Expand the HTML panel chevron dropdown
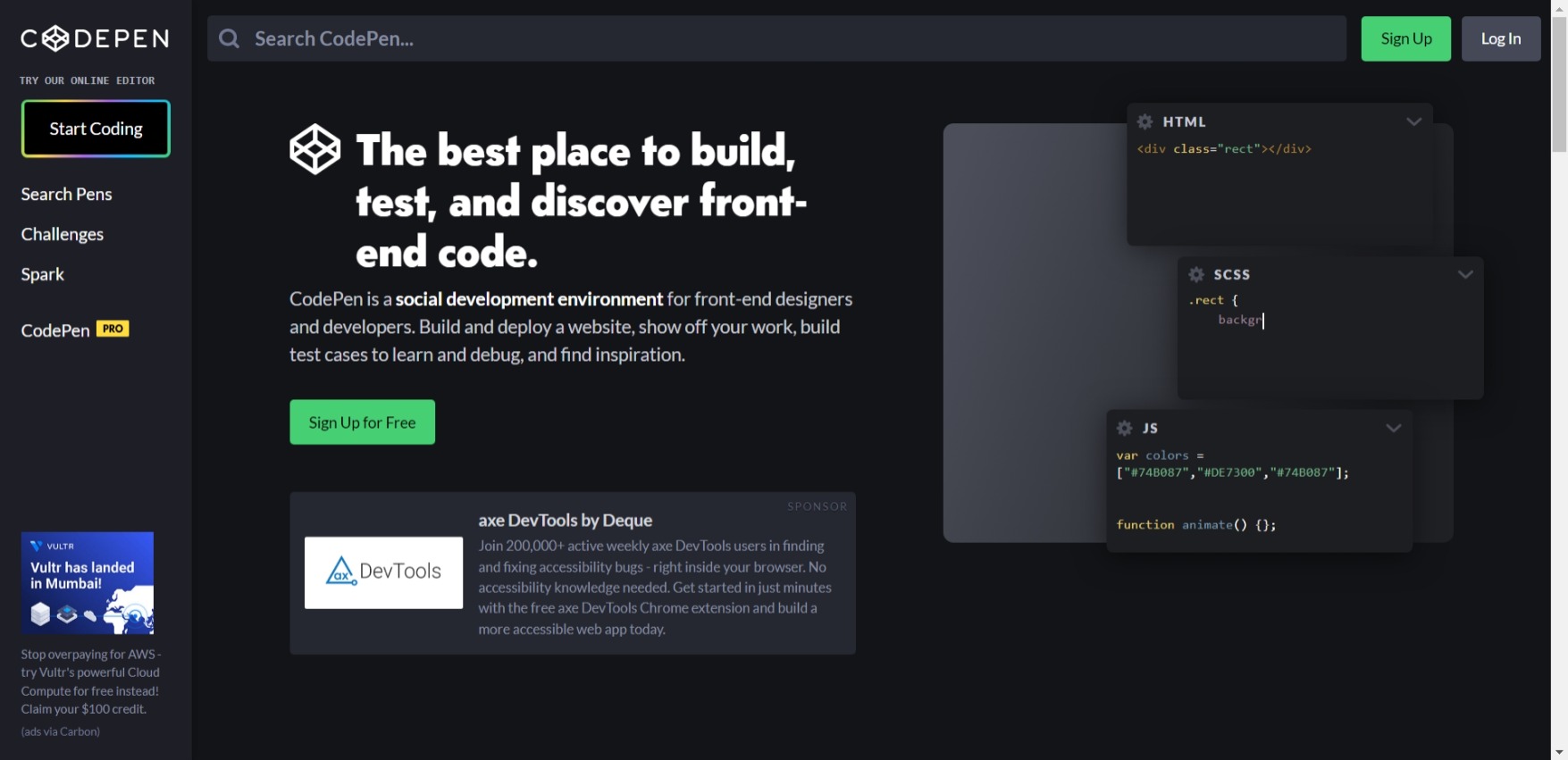 point(1413,121)
